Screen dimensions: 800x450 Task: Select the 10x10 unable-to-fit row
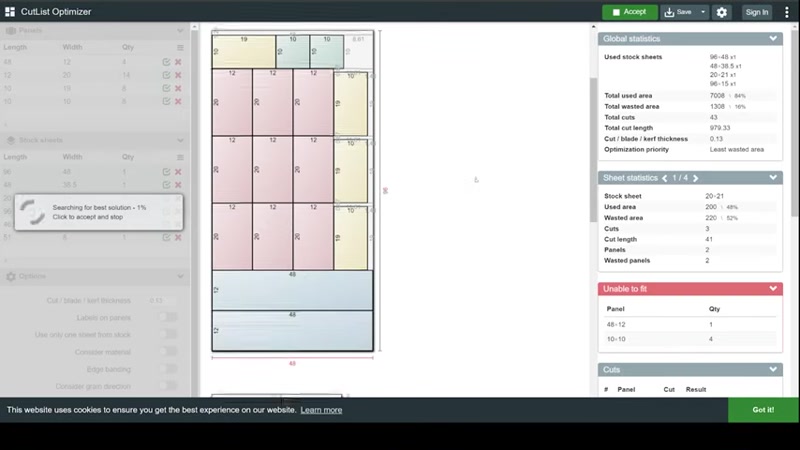tap(690, 339)
